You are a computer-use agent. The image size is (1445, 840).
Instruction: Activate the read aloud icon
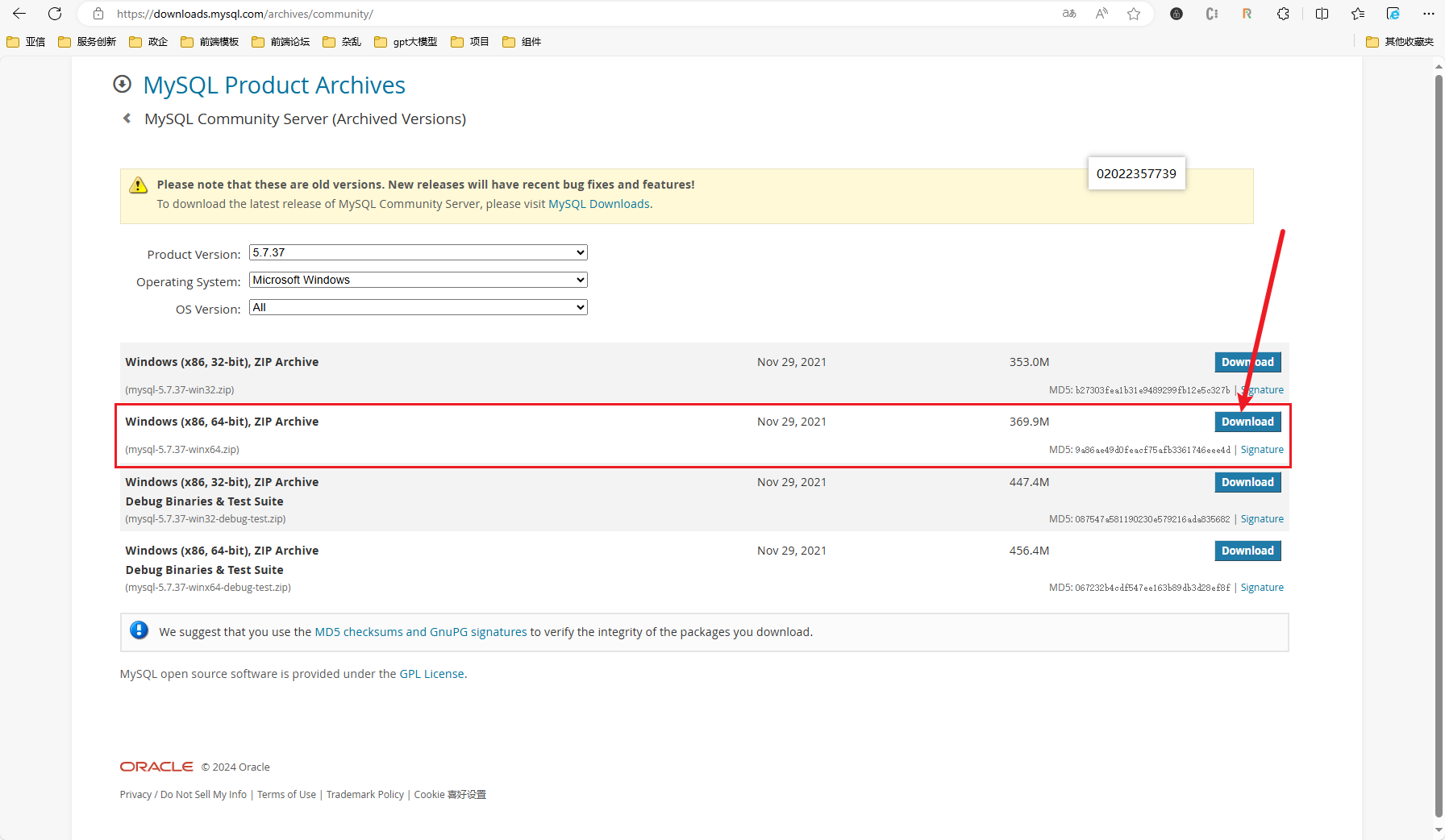pos(1101,14)
